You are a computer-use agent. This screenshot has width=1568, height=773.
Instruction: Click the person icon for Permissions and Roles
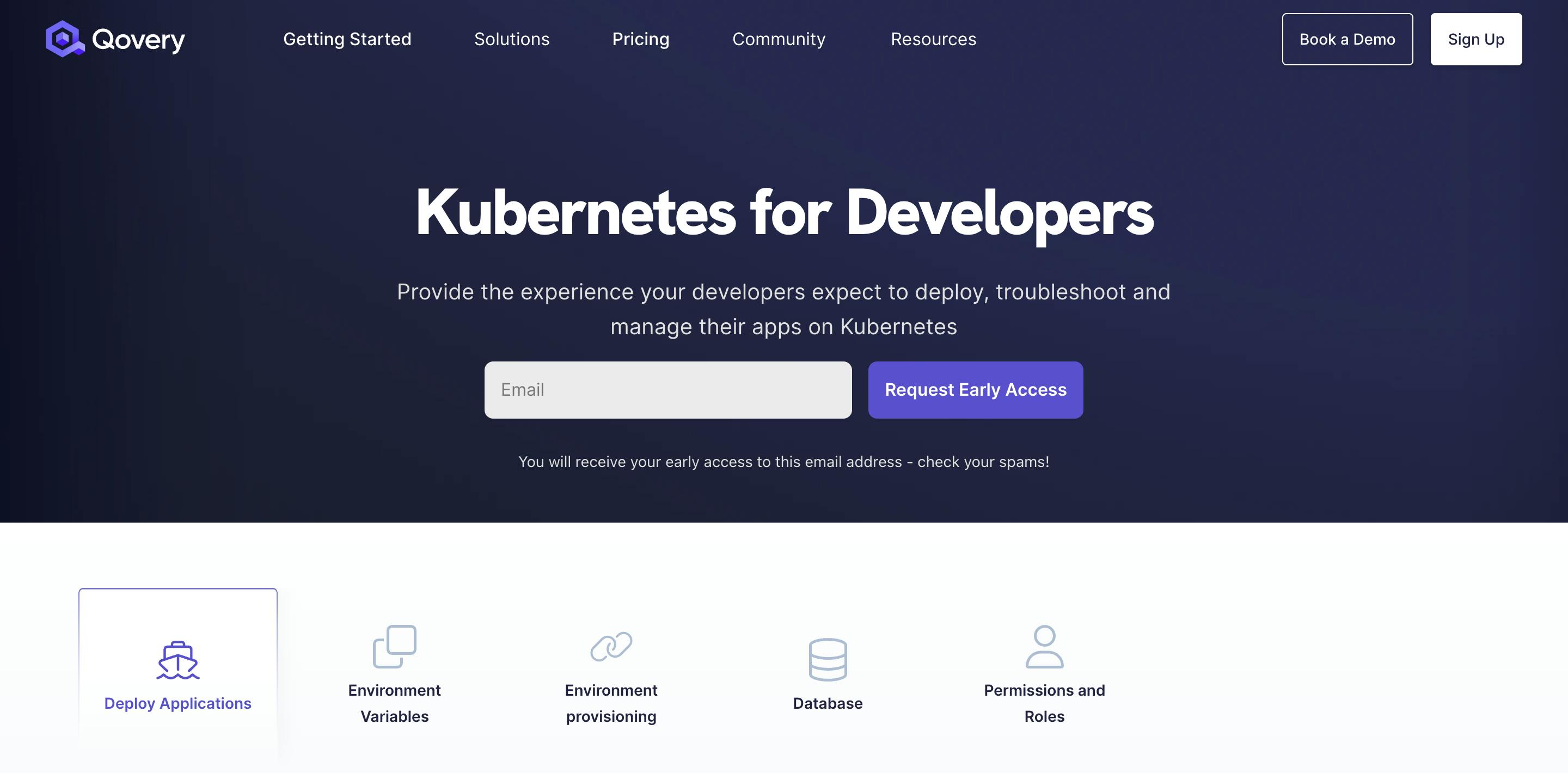pyautogui.click(x=1044, y=646)
